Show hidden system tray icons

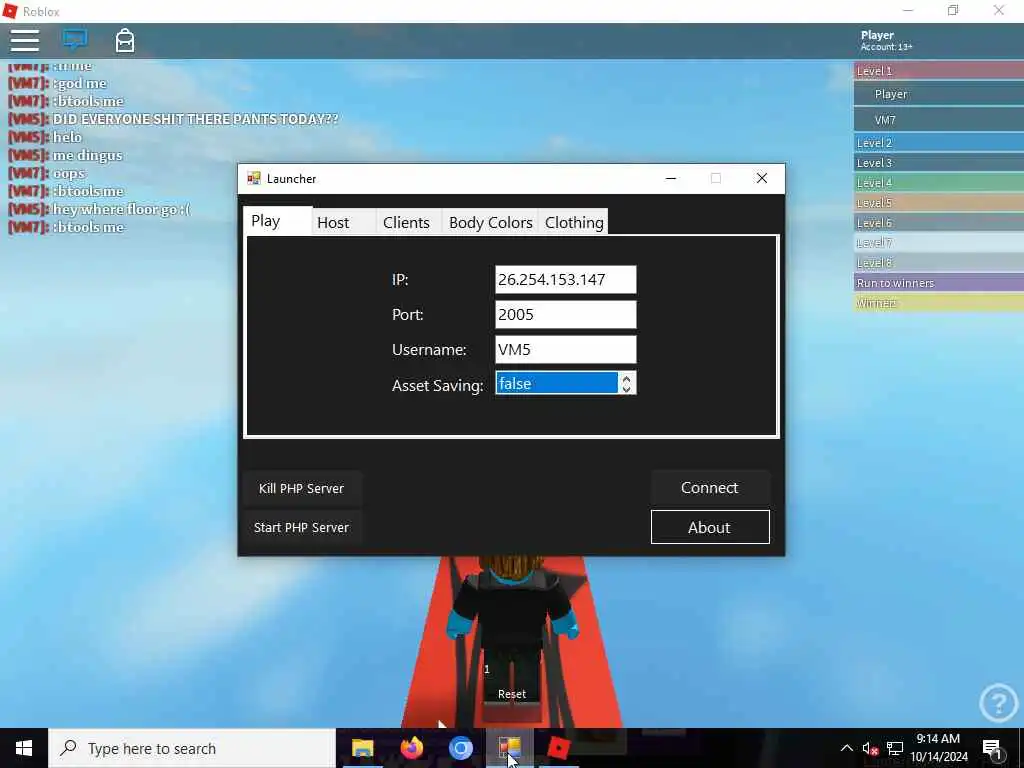click(846, 748)
